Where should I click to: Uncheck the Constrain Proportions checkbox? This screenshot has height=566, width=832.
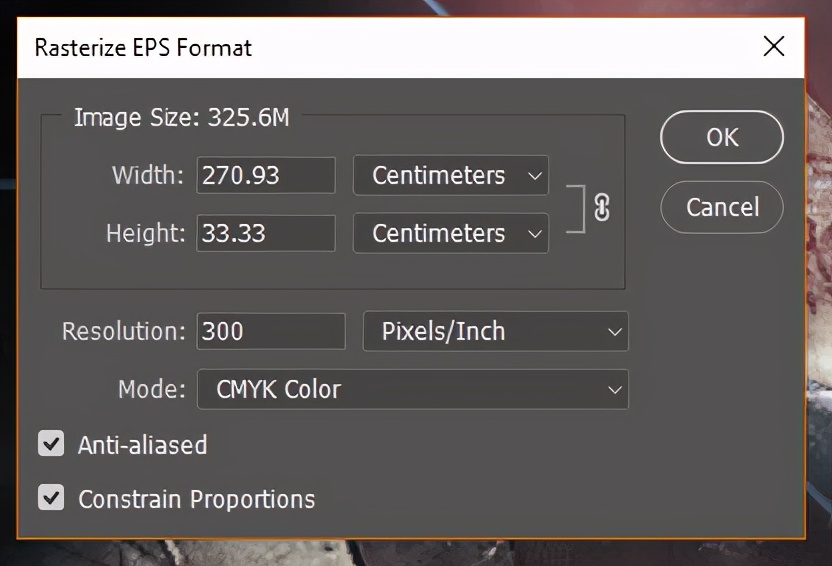coord(51,497)
